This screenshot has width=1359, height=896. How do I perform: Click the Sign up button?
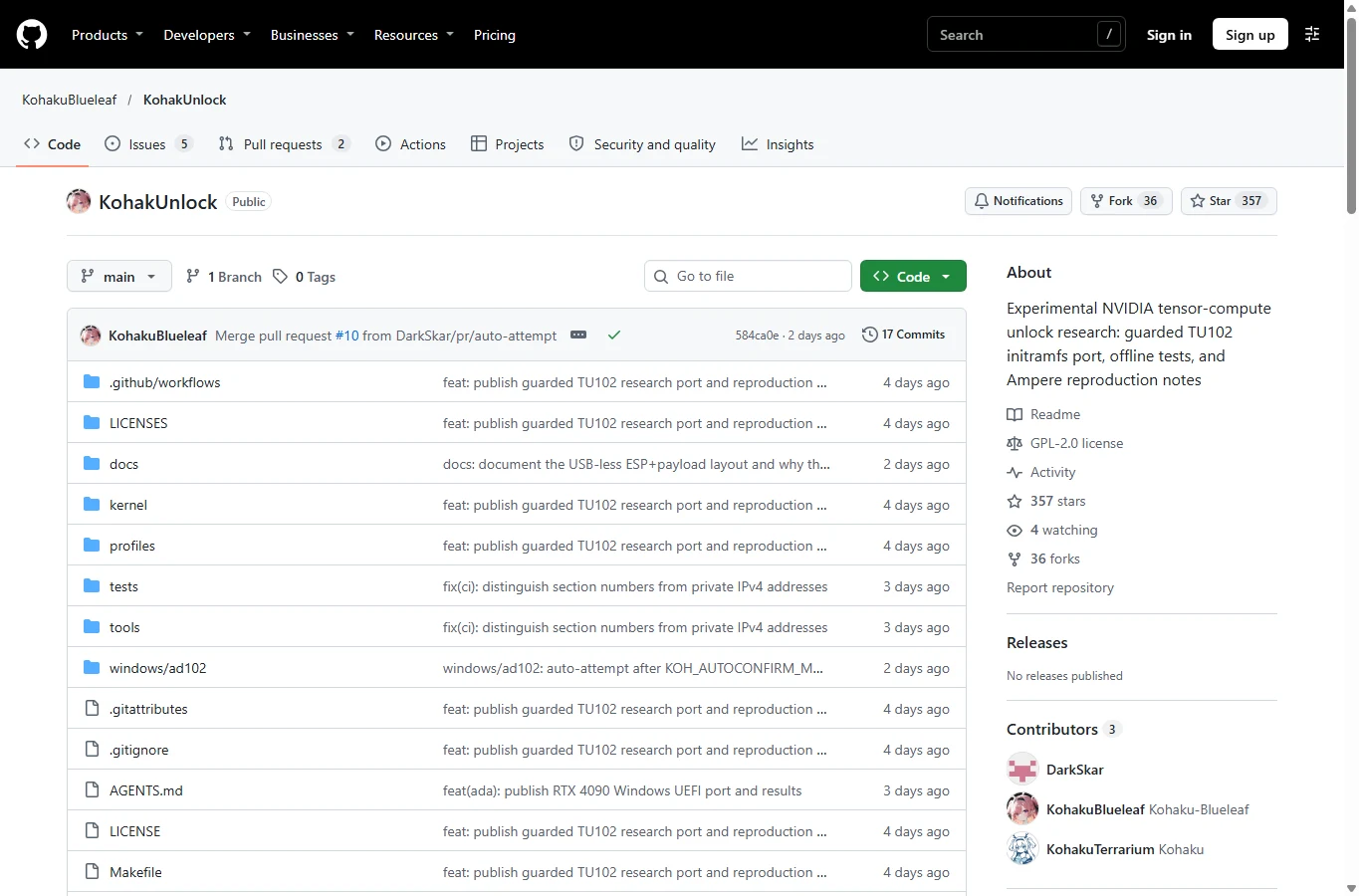point(1250,35)
